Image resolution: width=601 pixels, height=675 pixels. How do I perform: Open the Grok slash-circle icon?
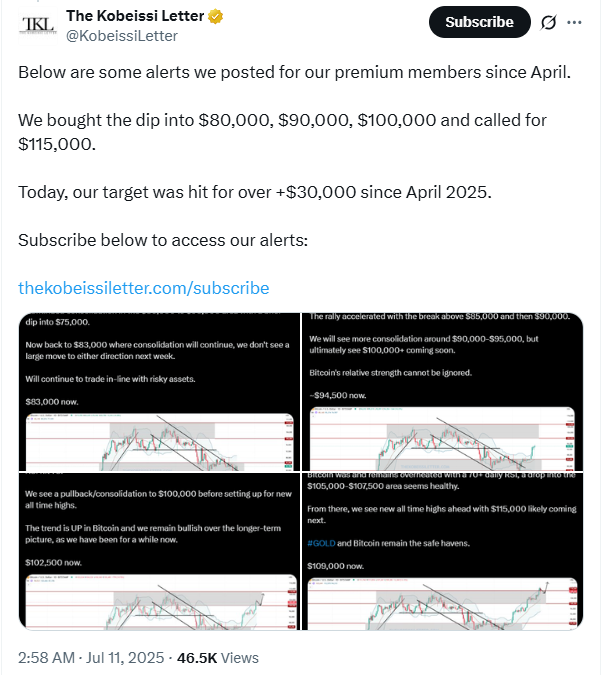pyautogui.click(x=548, y=22)
